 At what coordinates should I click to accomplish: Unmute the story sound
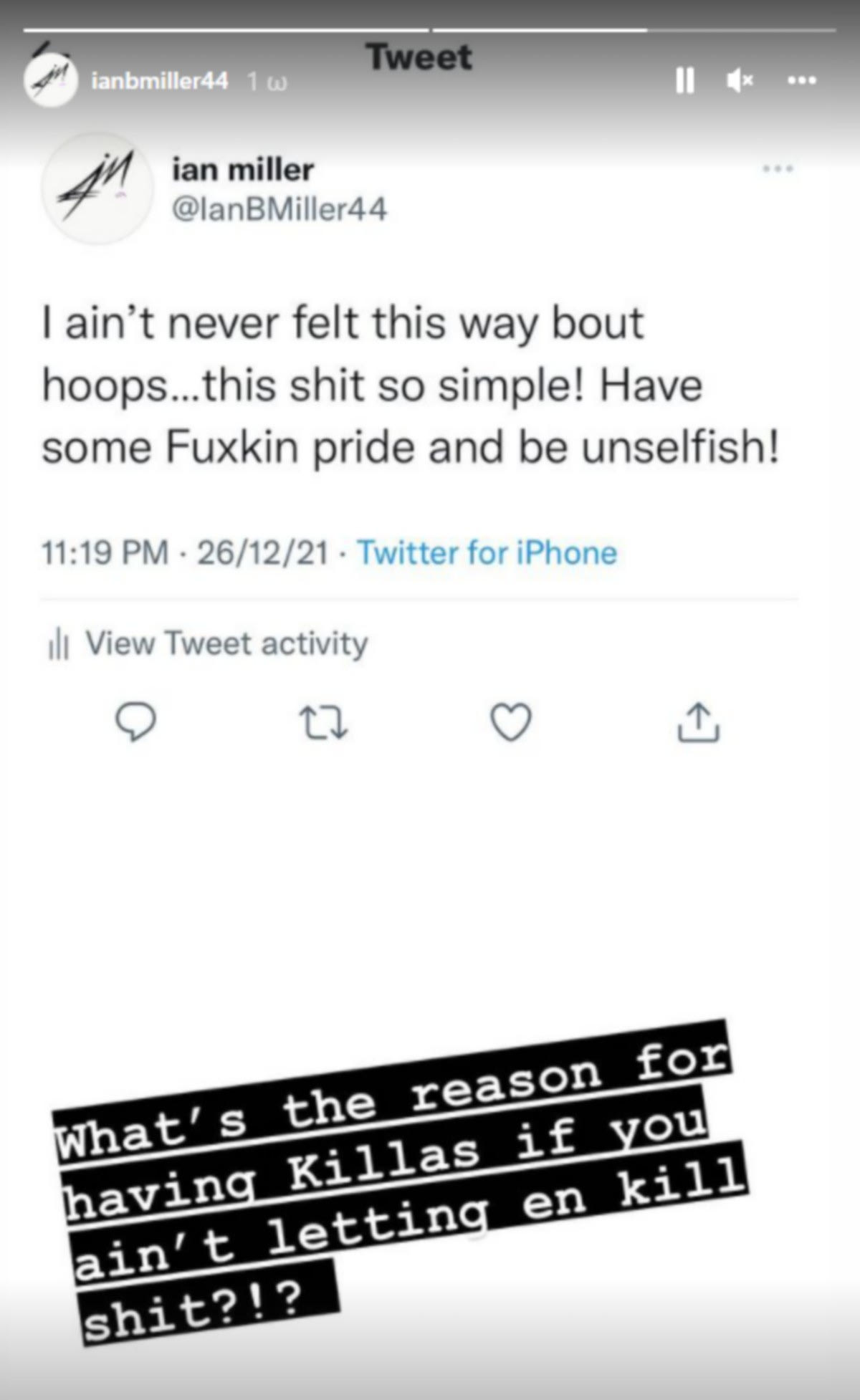[740, 82]
